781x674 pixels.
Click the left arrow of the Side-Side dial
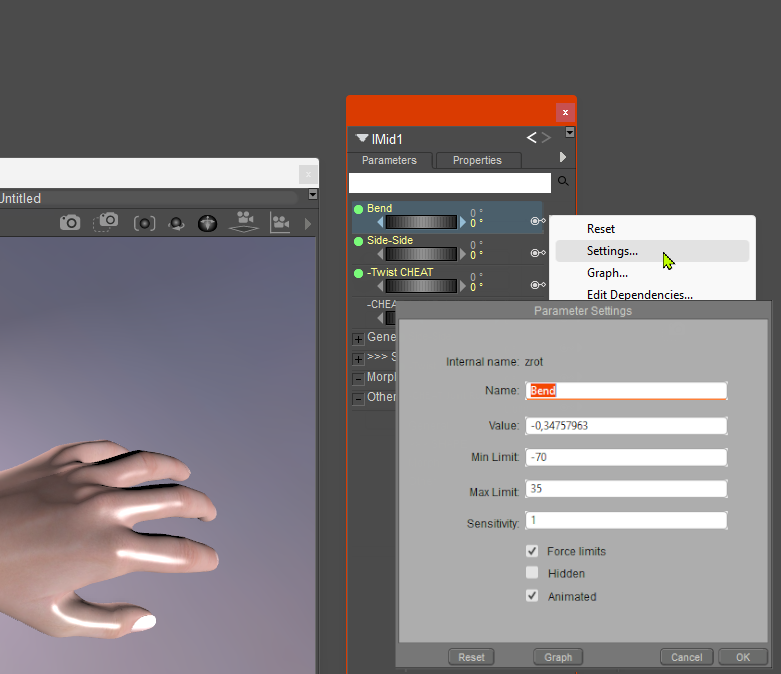[x=381, y=254]
